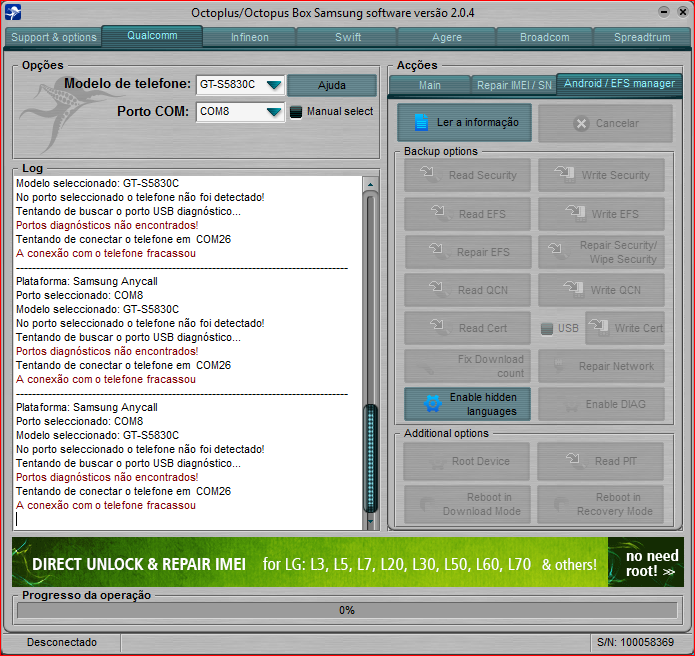Click the operation progress bar at 0%
This screenshot has width=695, height=656.
347,610
